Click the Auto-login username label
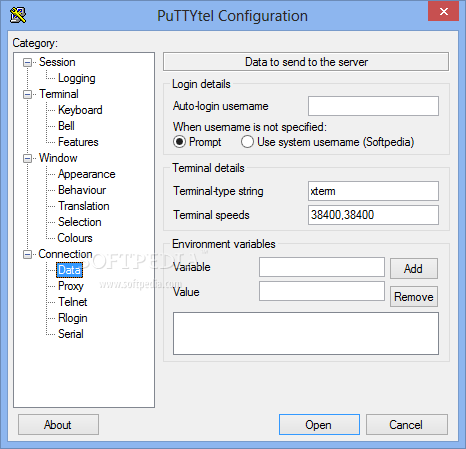 tap(221, 106)
